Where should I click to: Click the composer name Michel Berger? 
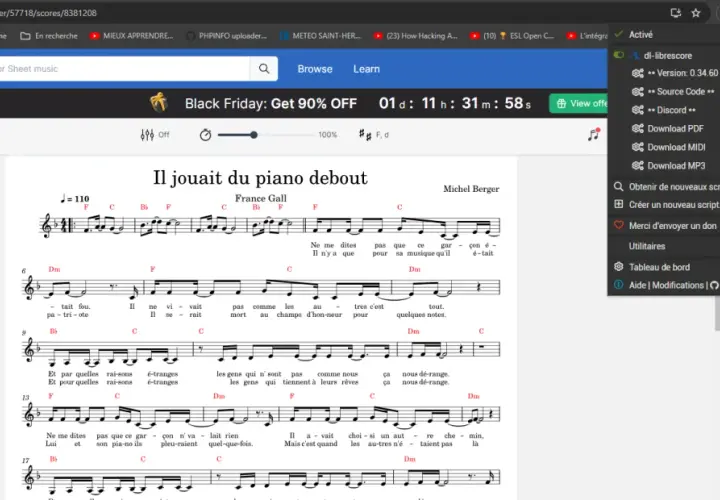471,189
